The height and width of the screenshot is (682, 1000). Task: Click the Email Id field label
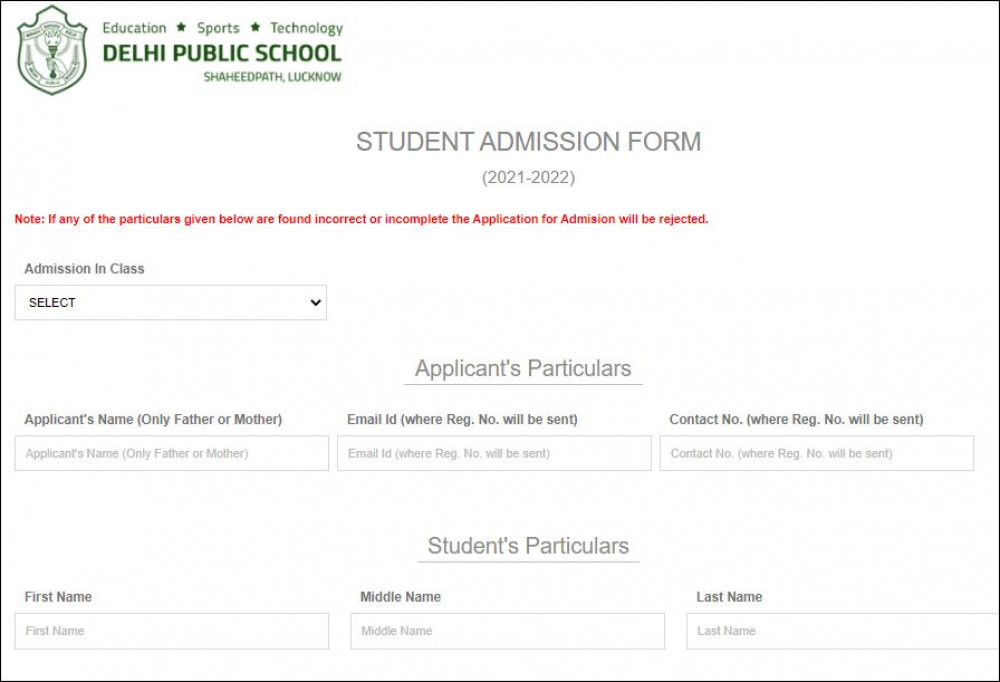(x=462, y=419)
